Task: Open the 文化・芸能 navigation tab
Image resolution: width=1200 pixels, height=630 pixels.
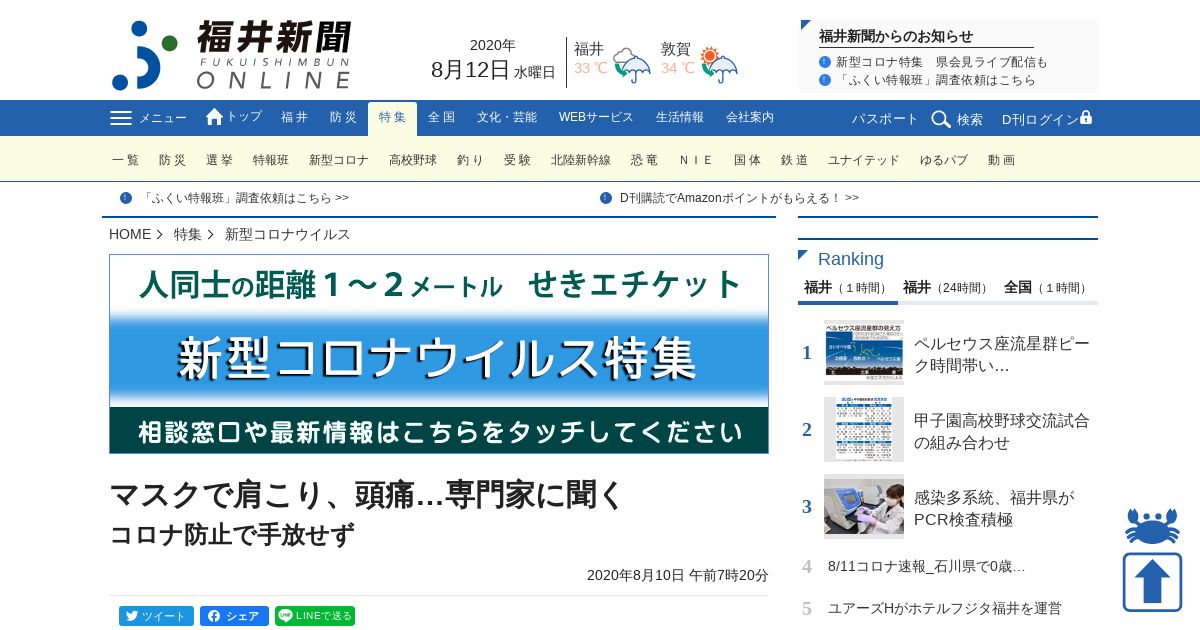Action: click(507, 118)
